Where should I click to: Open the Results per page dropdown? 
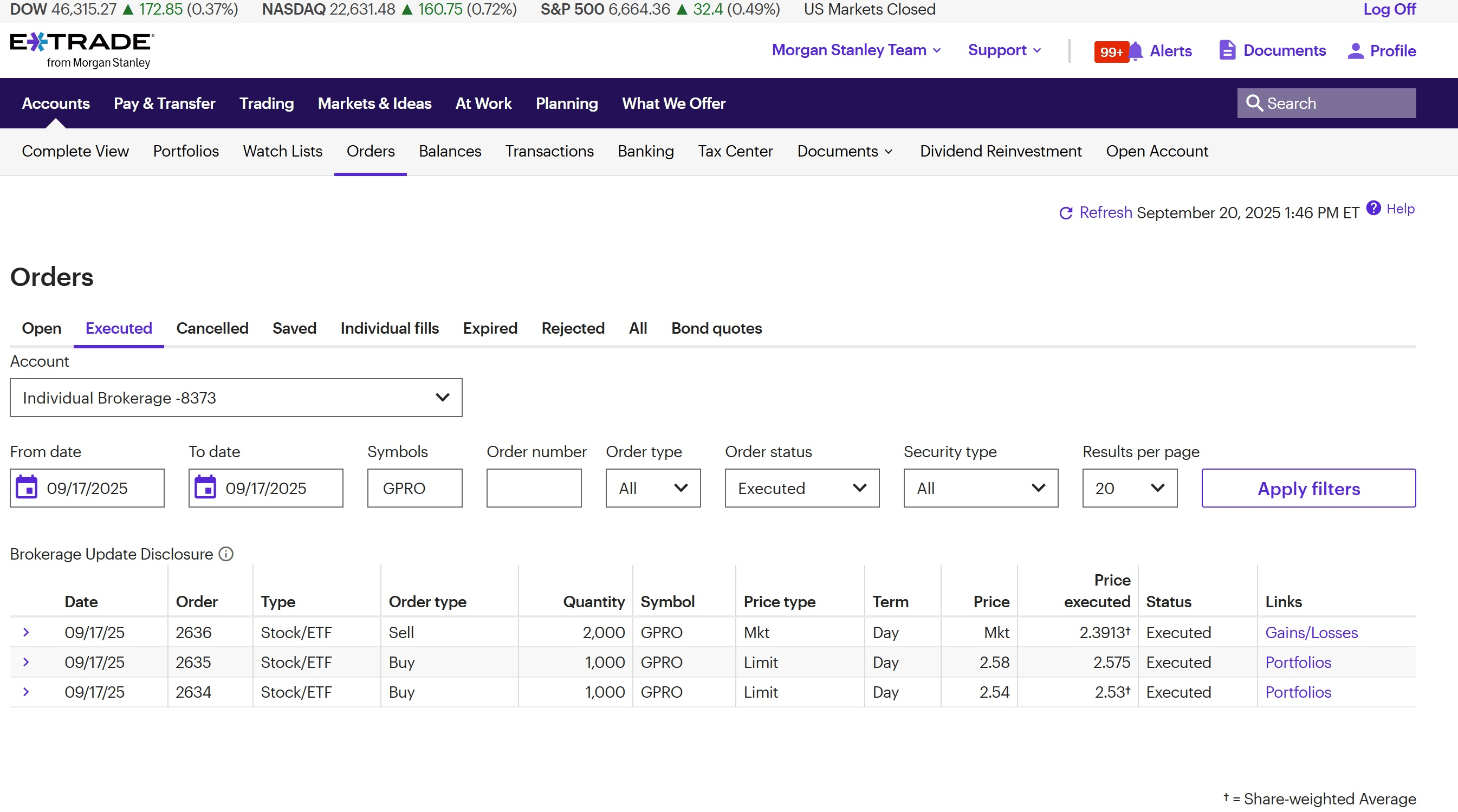pos(1129,488)
